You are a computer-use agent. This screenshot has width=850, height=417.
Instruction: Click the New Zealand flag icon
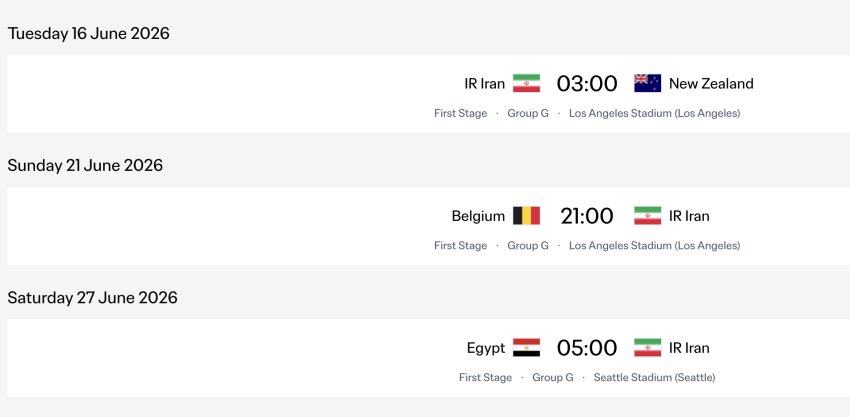tap(647, 84)
